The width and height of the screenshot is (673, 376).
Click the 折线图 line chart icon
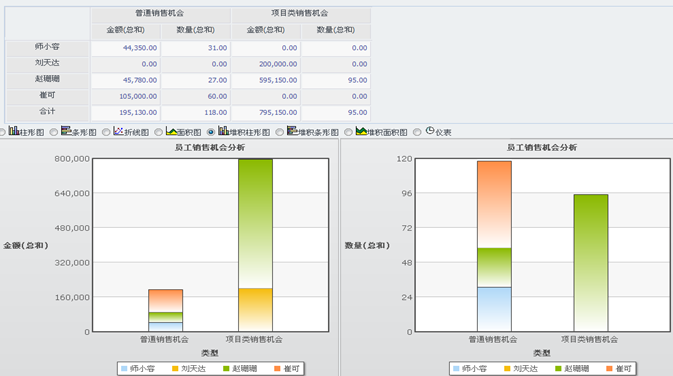[118, 131]
